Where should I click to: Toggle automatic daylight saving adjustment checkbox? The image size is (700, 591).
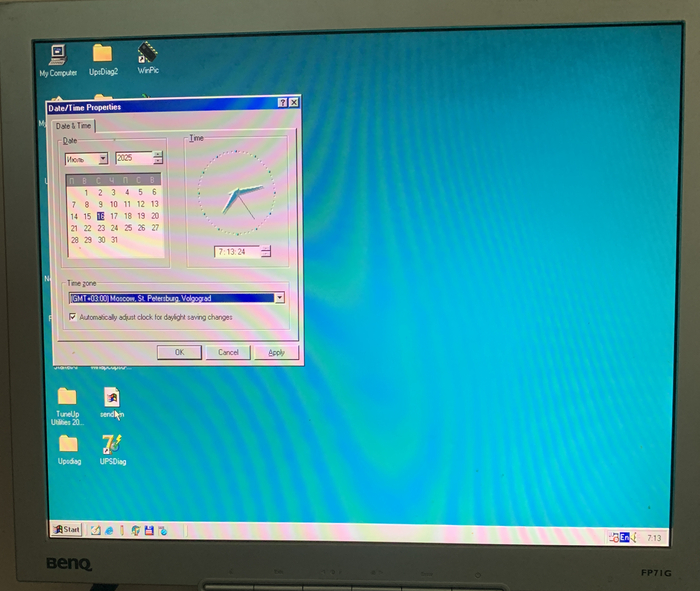[x=72, y=317]
